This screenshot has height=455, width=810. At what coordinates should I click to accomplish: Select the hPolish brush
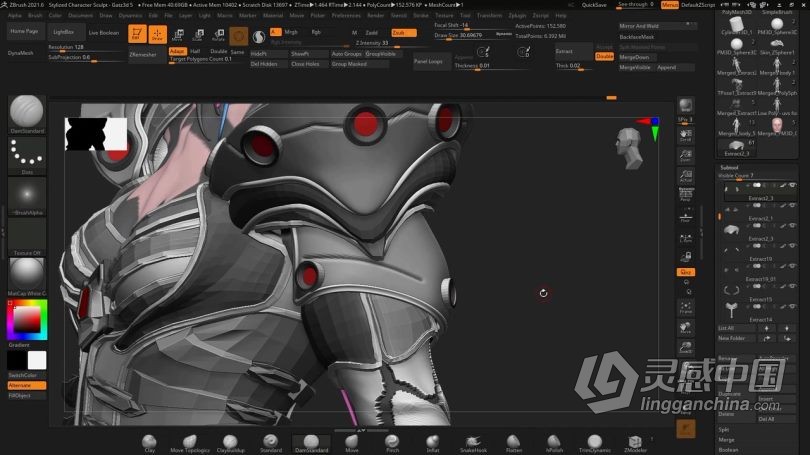[554, 443]
